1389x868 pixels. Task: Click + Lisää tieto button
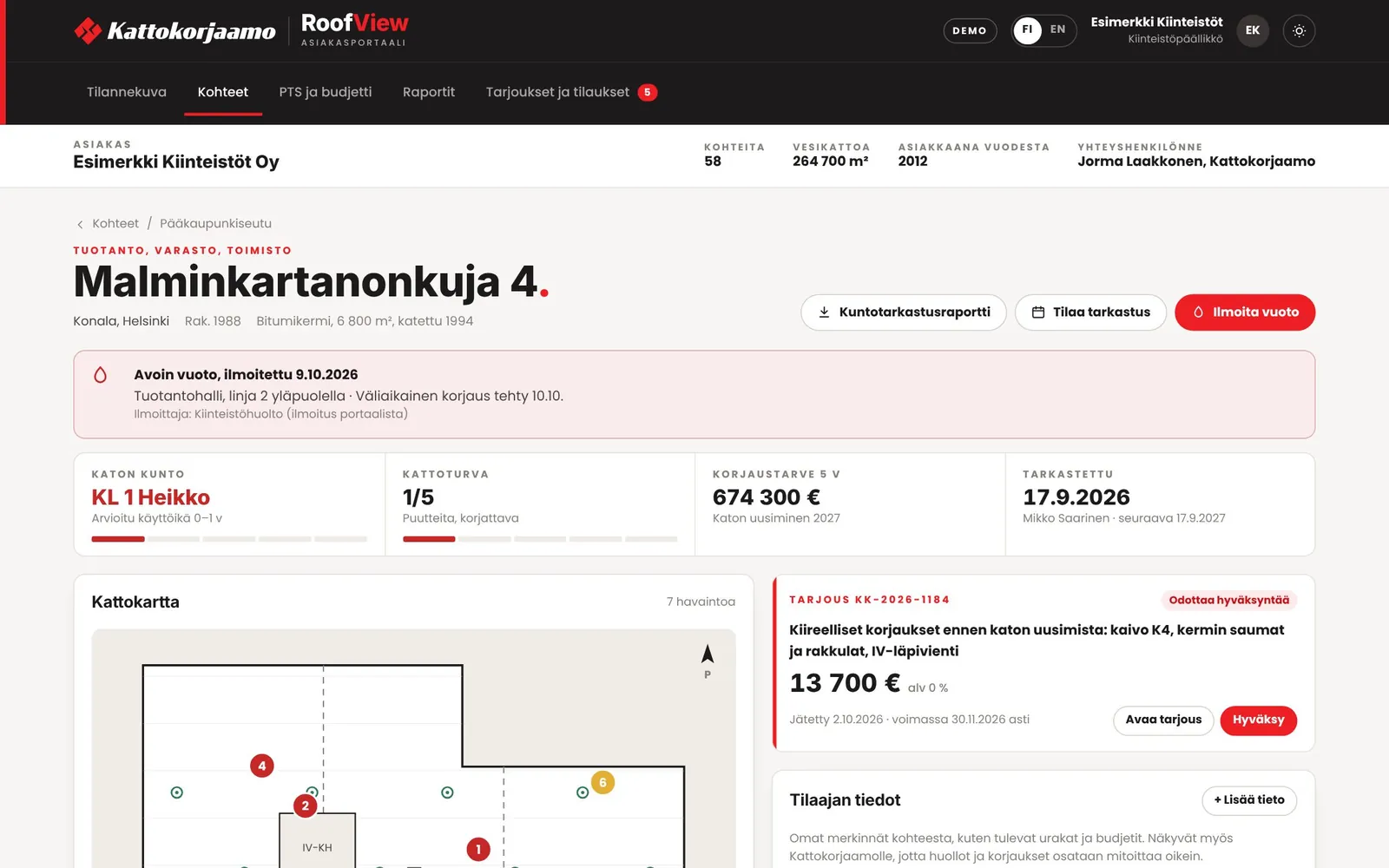tap(1249, 800)
